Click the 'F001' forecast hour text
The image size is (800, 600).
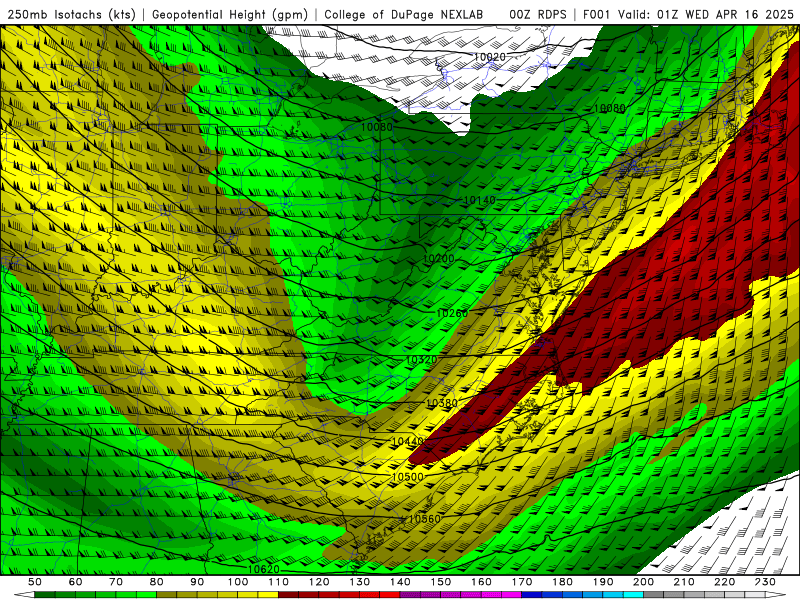click(x=597, y=14)
